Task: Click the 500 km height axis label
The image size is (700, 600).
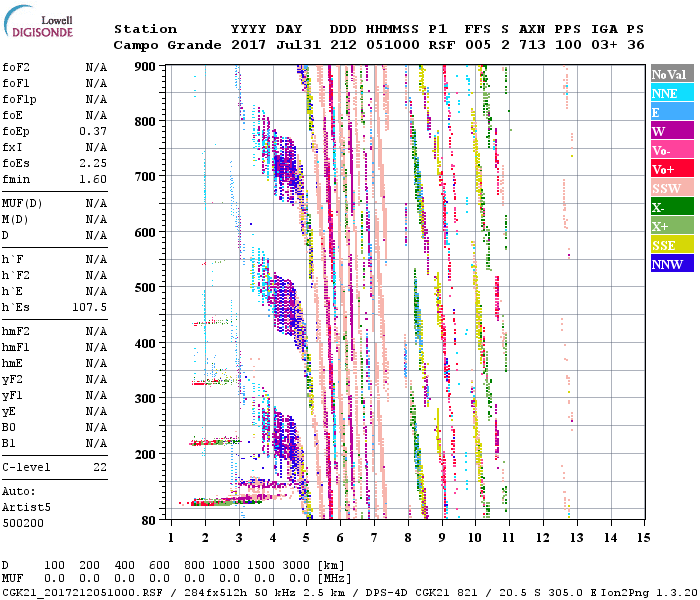Action: coord(145,288)
